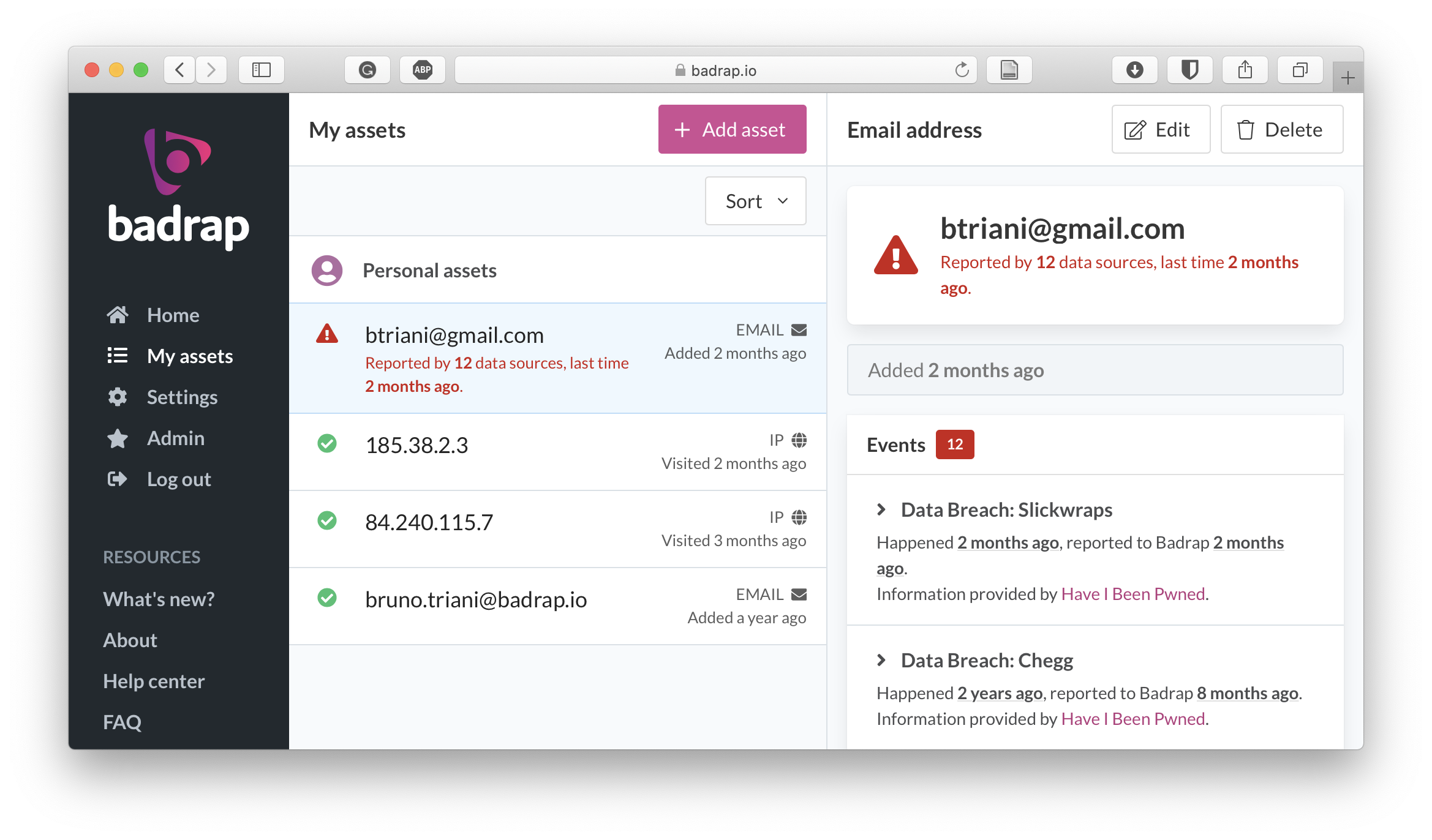This screenshot has height=840, width=1432.
Task: Open the About link in Resources
Action: coord(130,640)
